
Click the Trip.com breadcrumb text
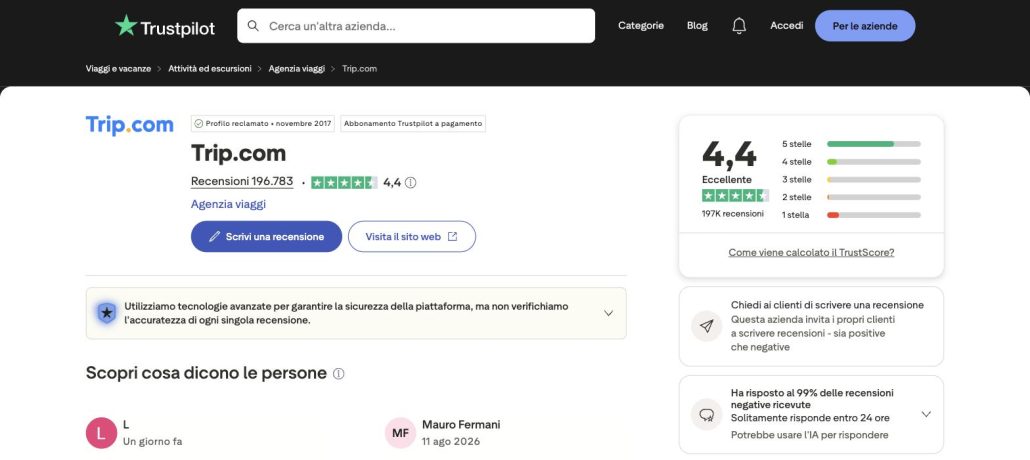coord(359,68)
